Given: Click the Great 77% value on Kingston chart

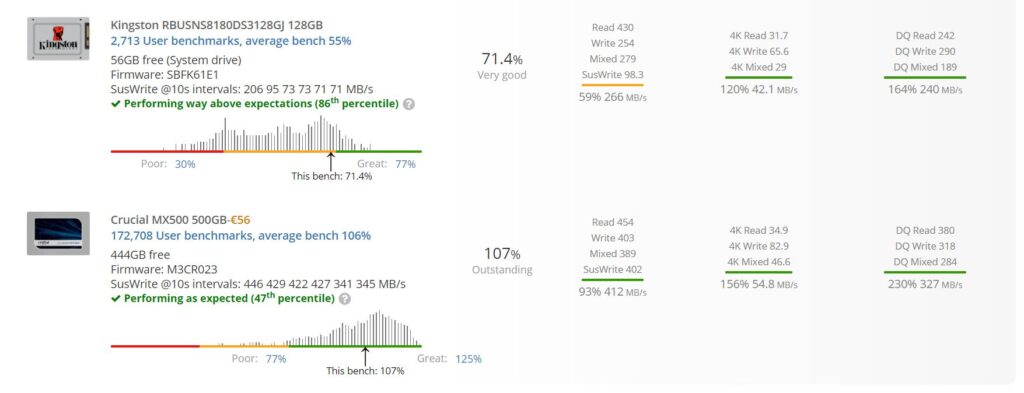Looking at the screenshot, I should coord(405,164).
